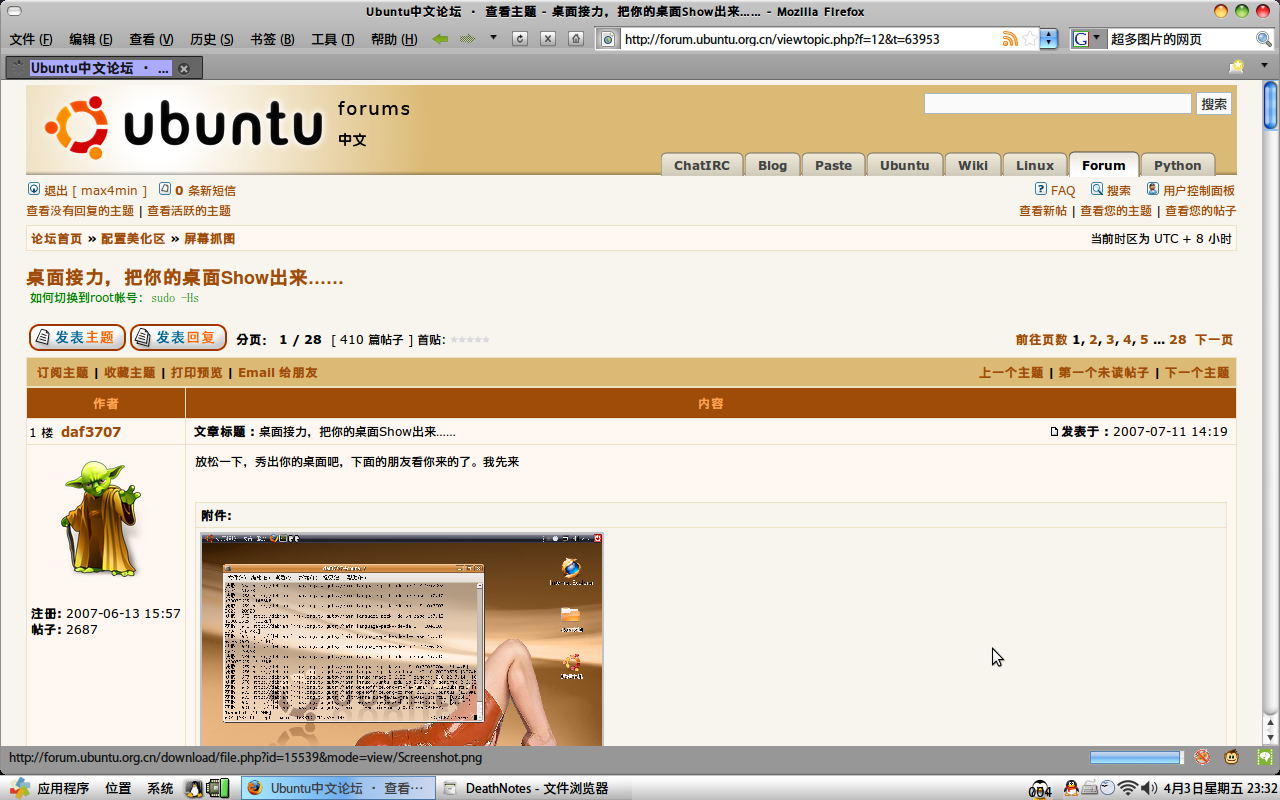This screenshot has width=1280, height=800.
Task: Switch to the Wiki site tab
Action: click(x=973, y=165)
